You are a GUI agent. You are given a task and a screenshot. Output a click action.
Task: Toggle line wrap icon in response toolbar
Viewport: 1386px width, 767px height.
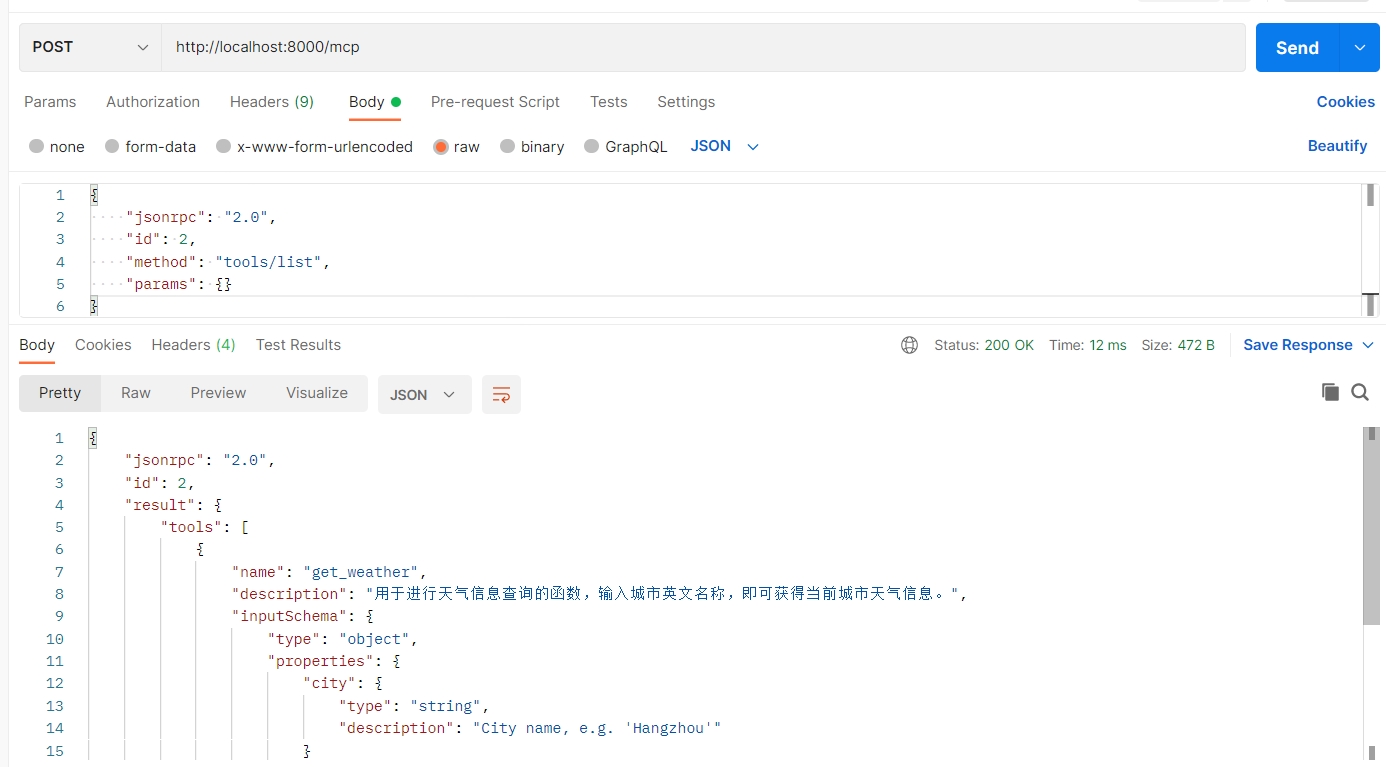tap(501, 395)
